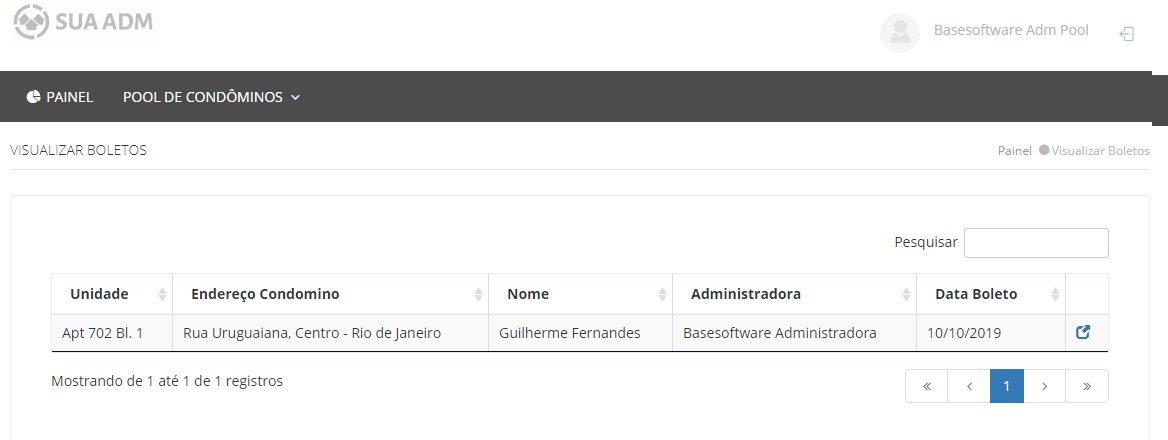Click the Pesquisar search field
The height and width of the screenshot is (440, 1168).
(1036, 243)
